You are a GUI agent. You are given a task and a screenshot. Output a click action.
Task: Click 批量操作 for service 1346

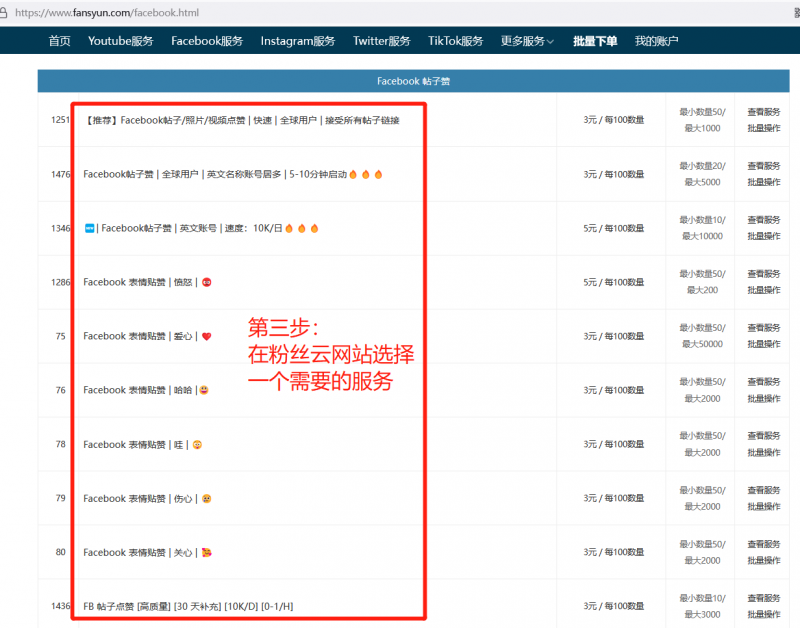[x=764, y=236]
